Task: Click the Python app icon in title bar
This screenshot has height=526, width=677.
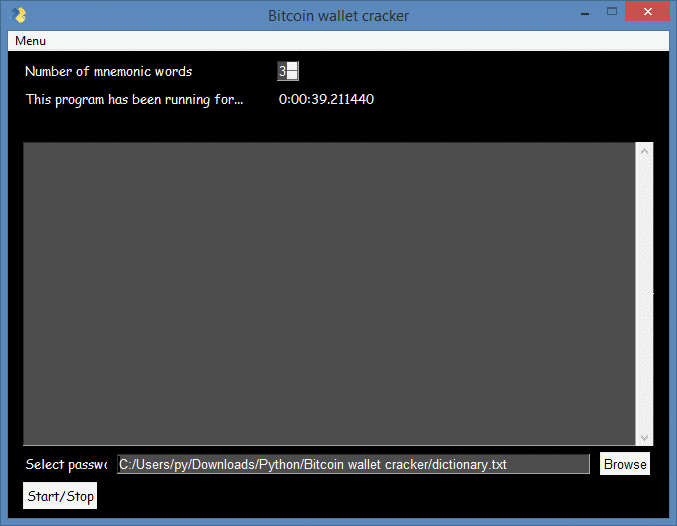Action: coord(18,15)
